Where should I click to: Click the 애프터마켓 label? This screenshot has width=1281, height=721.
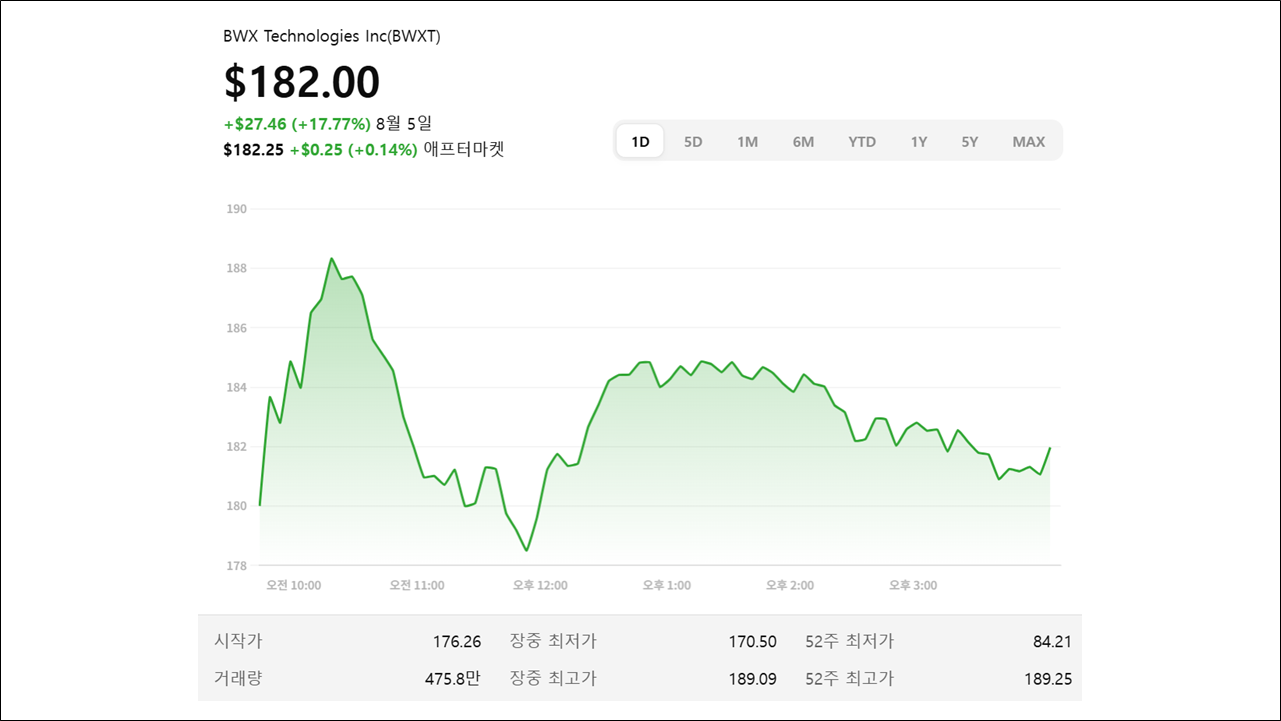tap(464, 151)
